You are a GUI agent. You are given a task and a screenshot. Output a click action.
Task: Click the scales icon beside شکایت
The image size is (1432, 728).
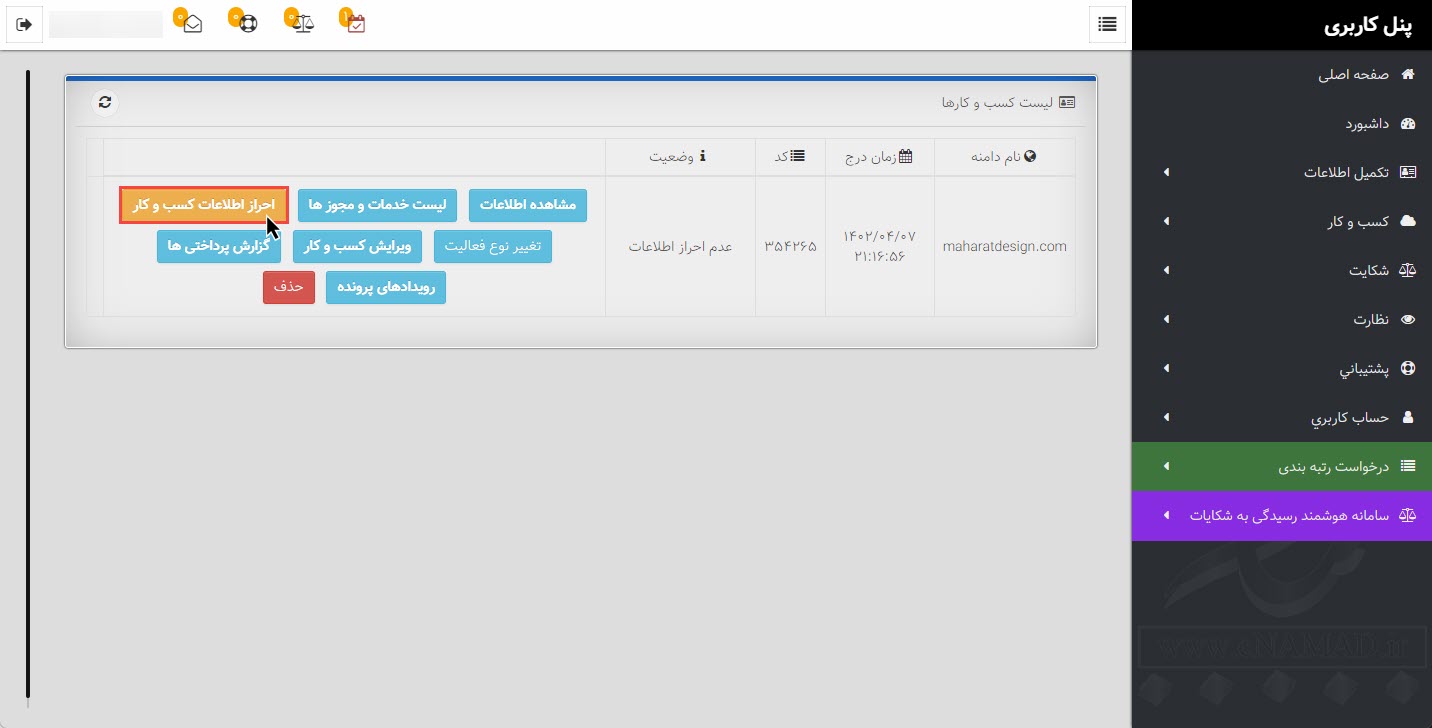pos(1408,270)
